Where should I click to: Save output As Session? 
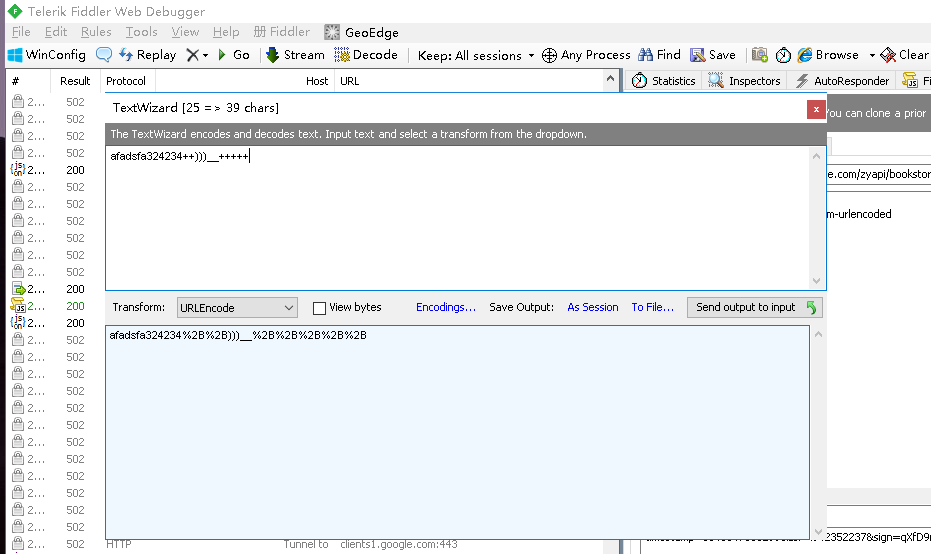593,307
